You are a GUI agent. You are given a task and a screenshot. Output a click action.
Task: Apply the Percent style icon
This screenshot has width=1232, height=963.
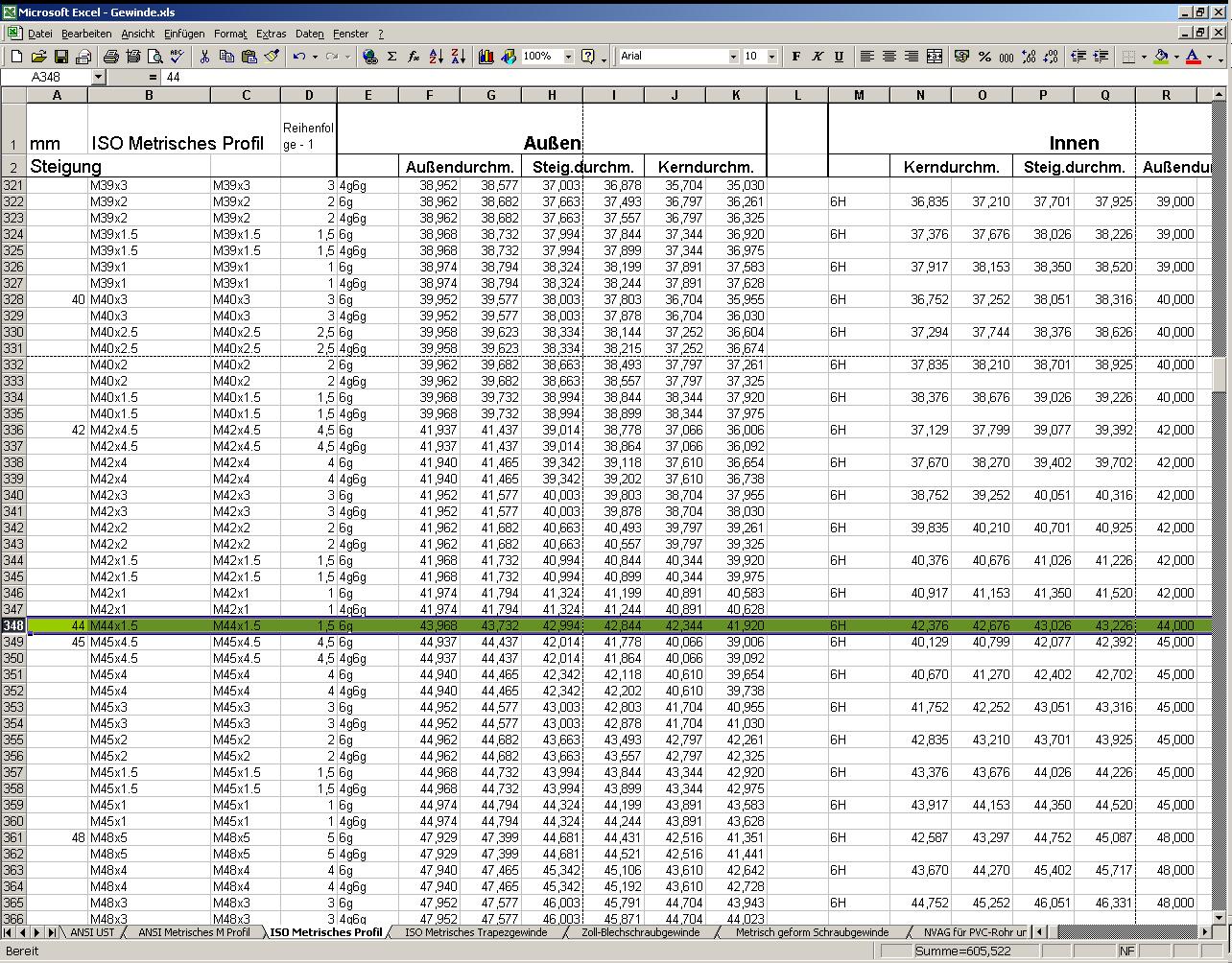click(984, 57)
